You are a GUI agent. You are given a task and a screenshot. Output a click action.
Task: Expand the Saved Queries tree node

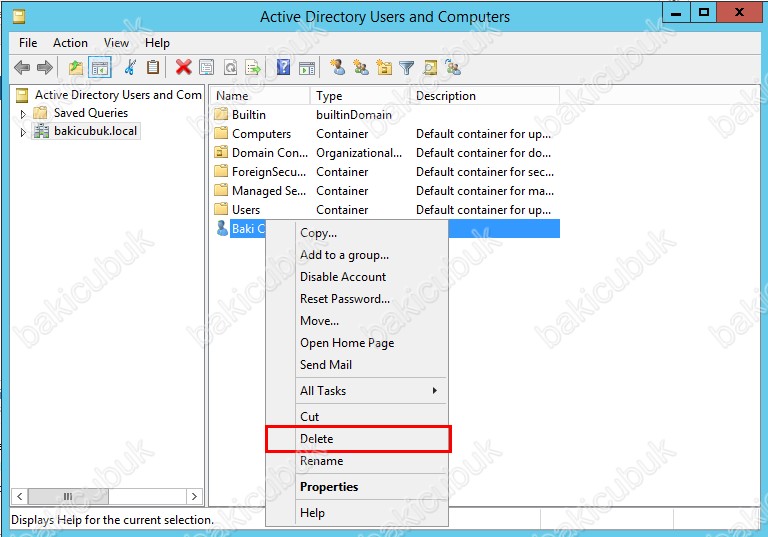23,114
